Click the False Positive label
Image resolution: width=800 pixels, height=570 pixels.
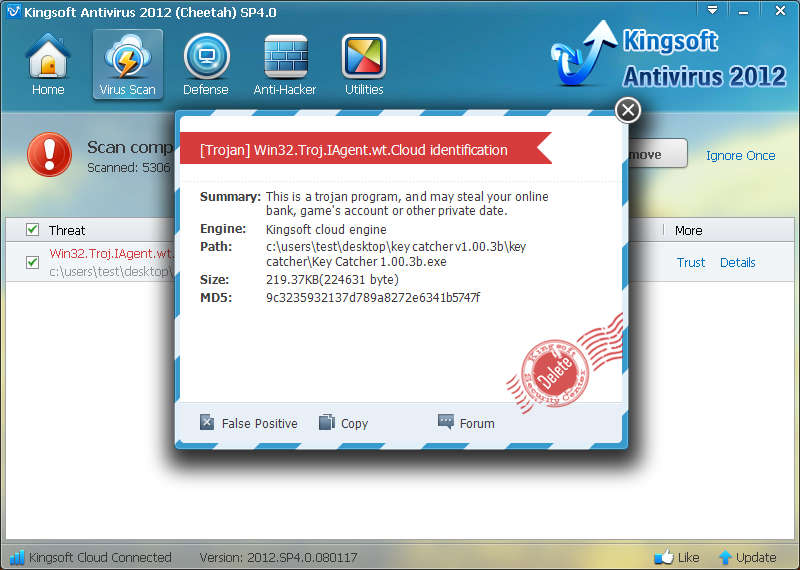pyautogui.click(x=259, y=424)
